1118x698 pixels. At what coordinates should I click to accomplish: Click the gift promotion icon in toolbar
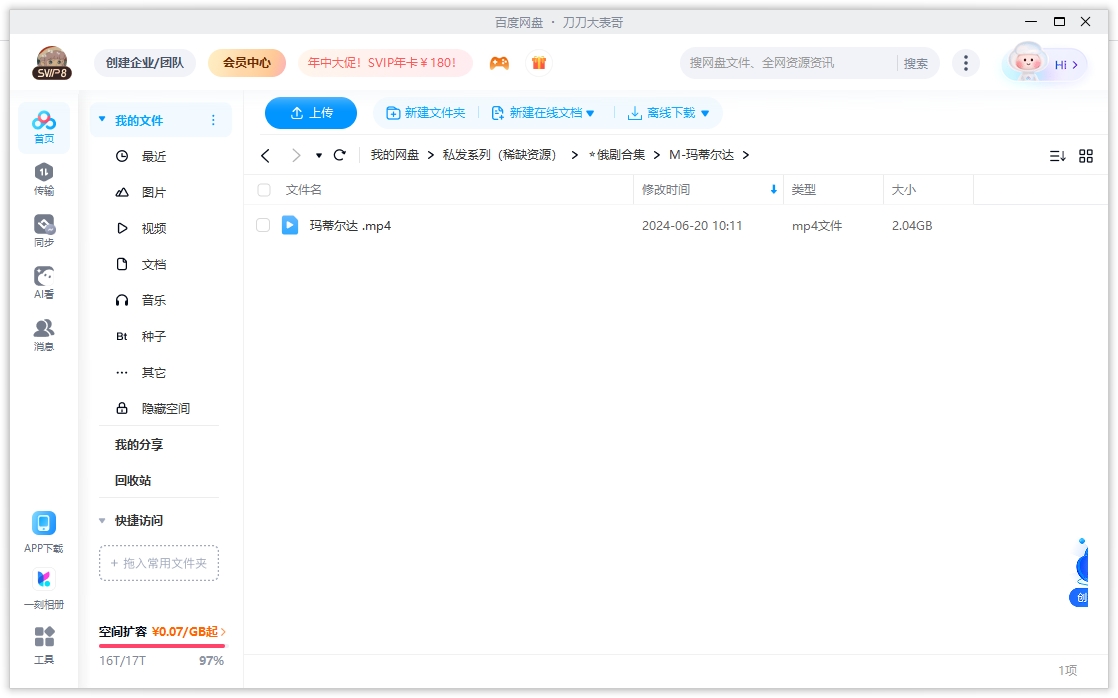tap(538, 62)
